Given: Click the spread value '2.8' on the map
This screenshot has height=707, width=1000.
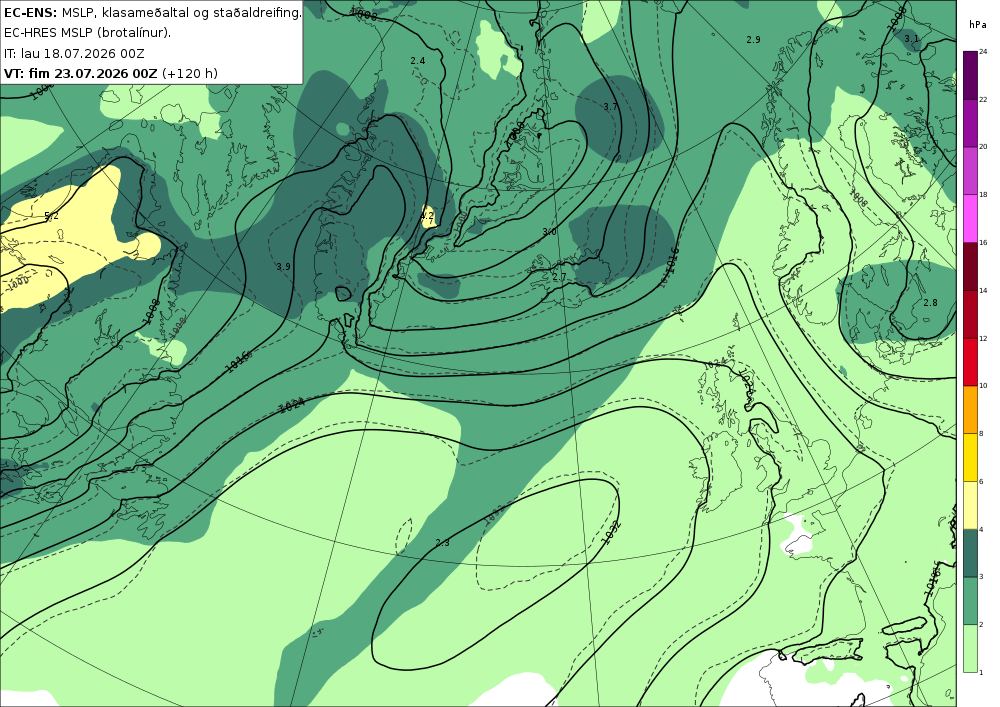Looking at the screenshot, I should 930,303.
